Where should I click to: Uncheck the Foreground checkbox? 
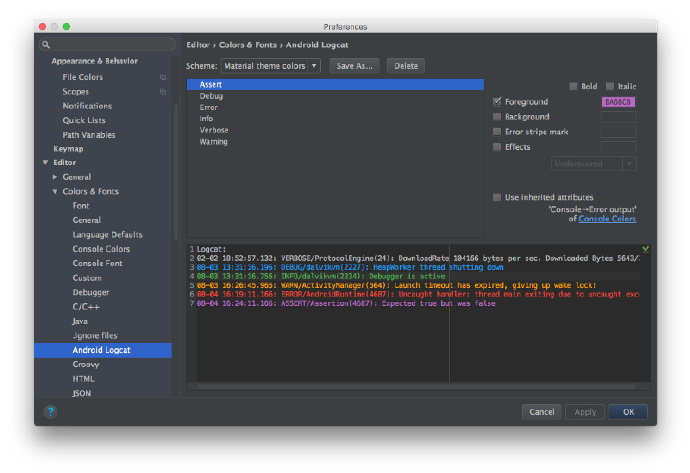click(x=497, y=101)
